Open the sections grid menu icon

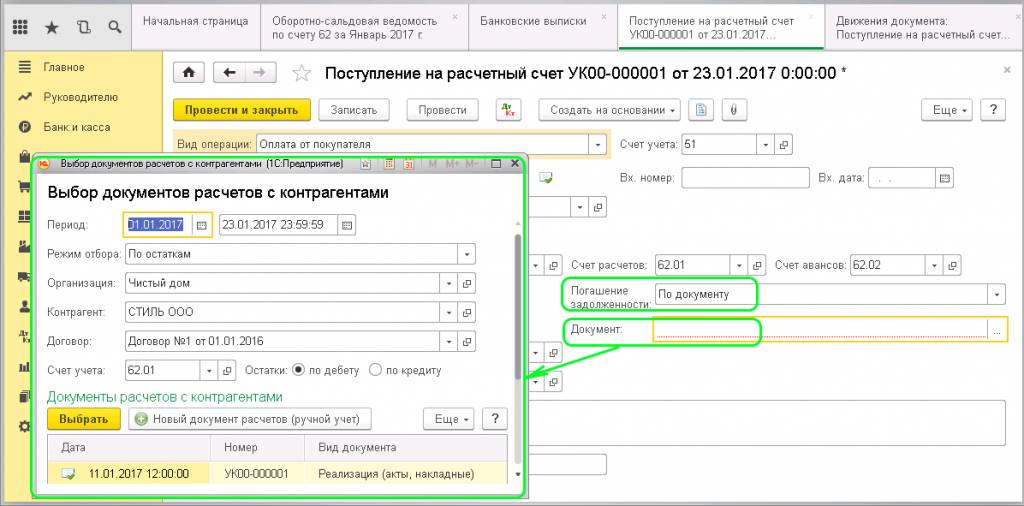tap(20, 27)
